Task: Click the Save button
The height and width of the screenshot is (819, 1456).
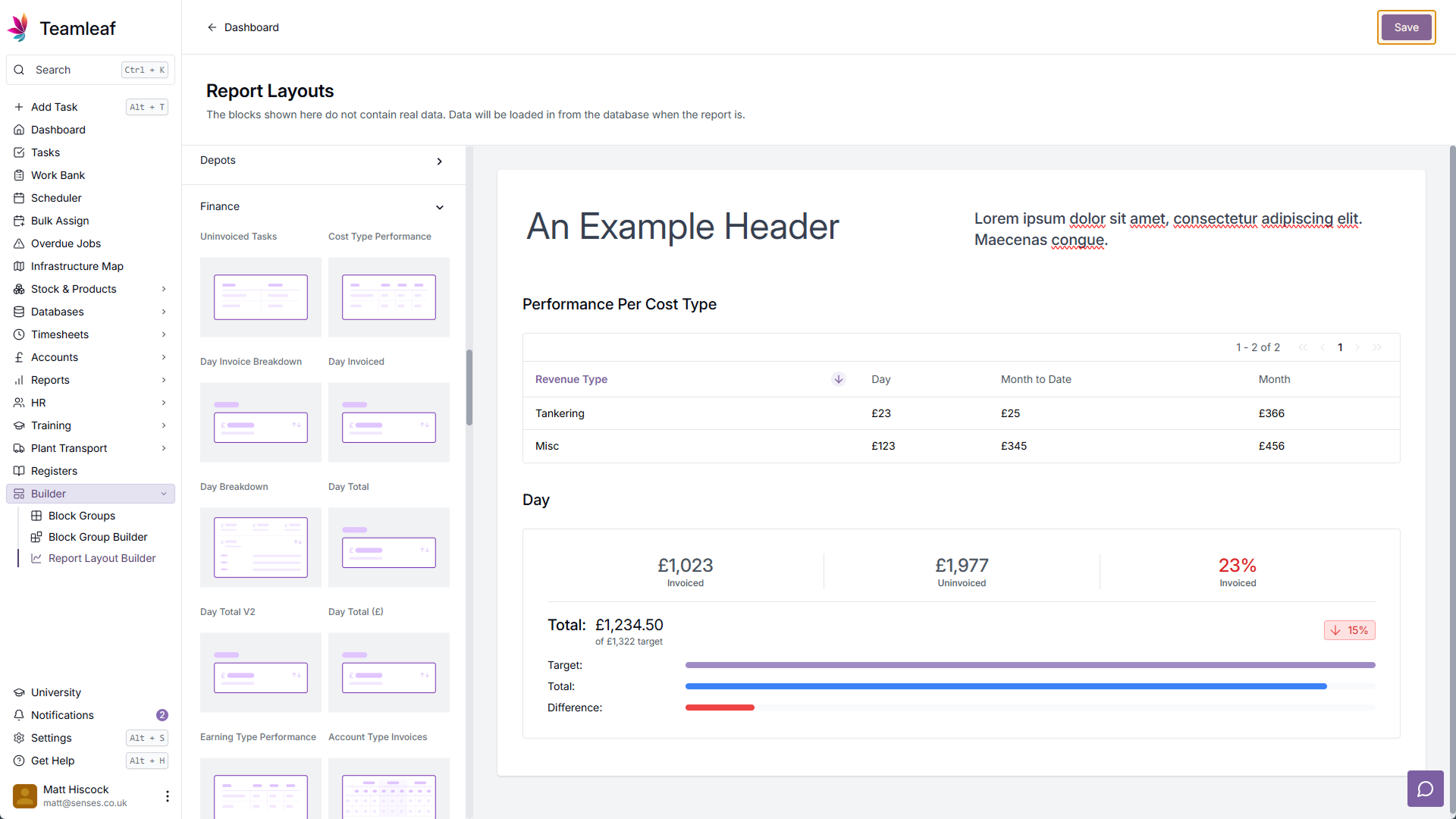Action: (1405, 27)
